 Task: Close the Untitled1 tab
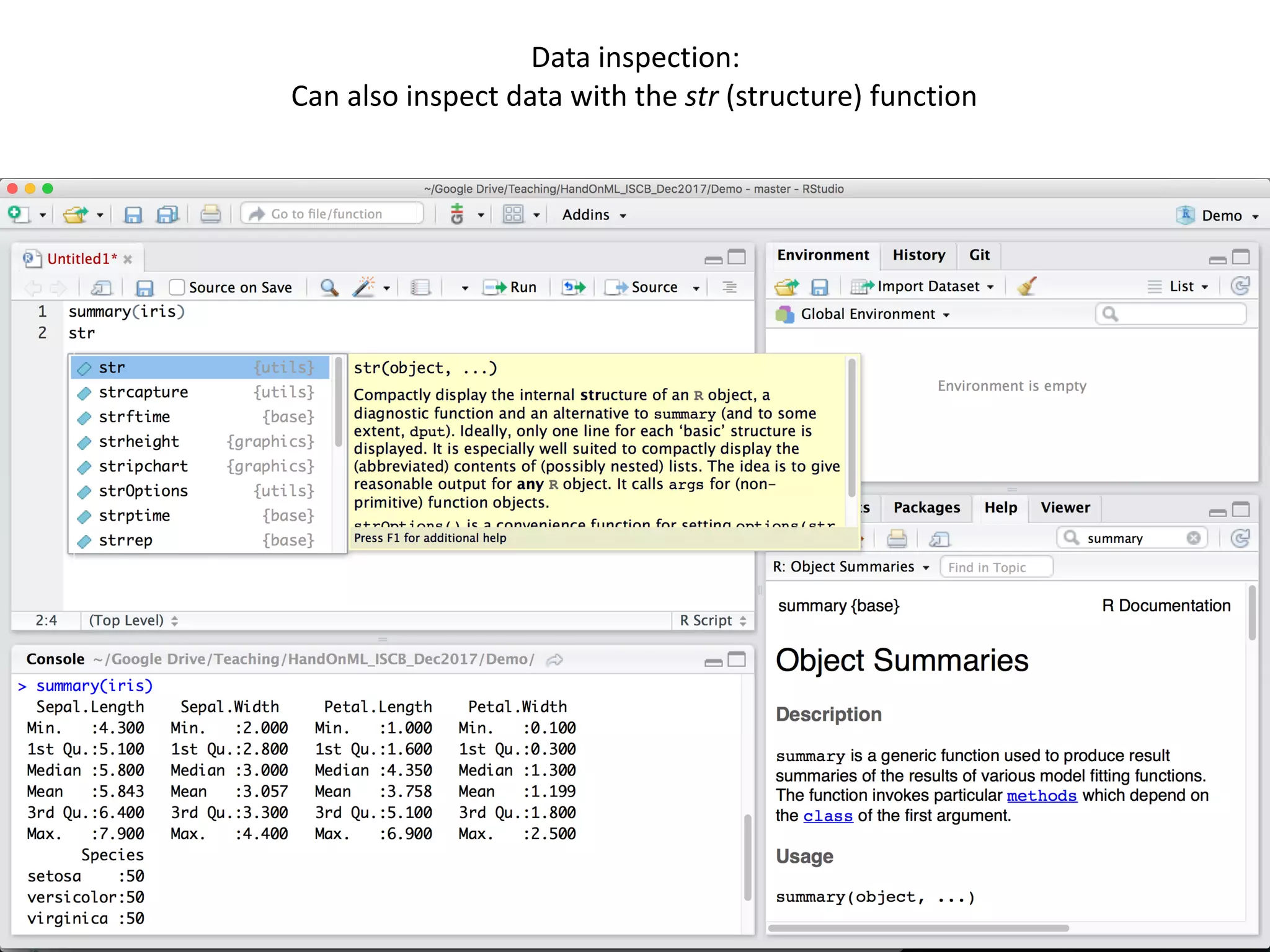128,259
